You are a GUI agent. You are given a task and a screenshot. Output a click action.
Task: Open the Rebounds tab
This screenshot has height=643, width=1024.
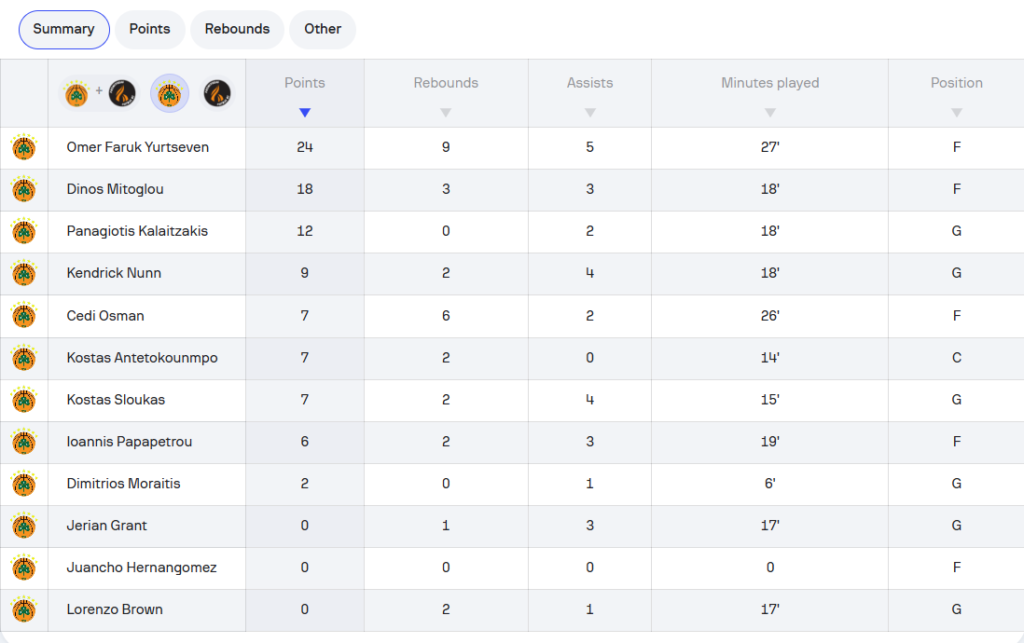click(x=237, y=29)
